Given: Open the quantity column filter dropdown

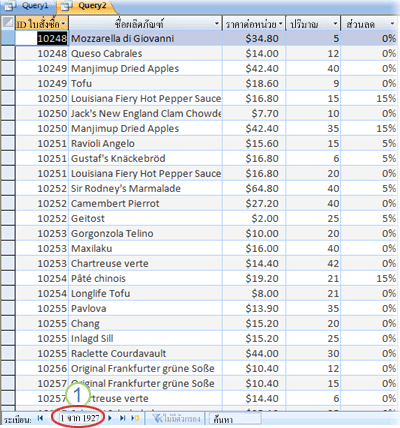Looking at the screenshot, I should point(335,24).
